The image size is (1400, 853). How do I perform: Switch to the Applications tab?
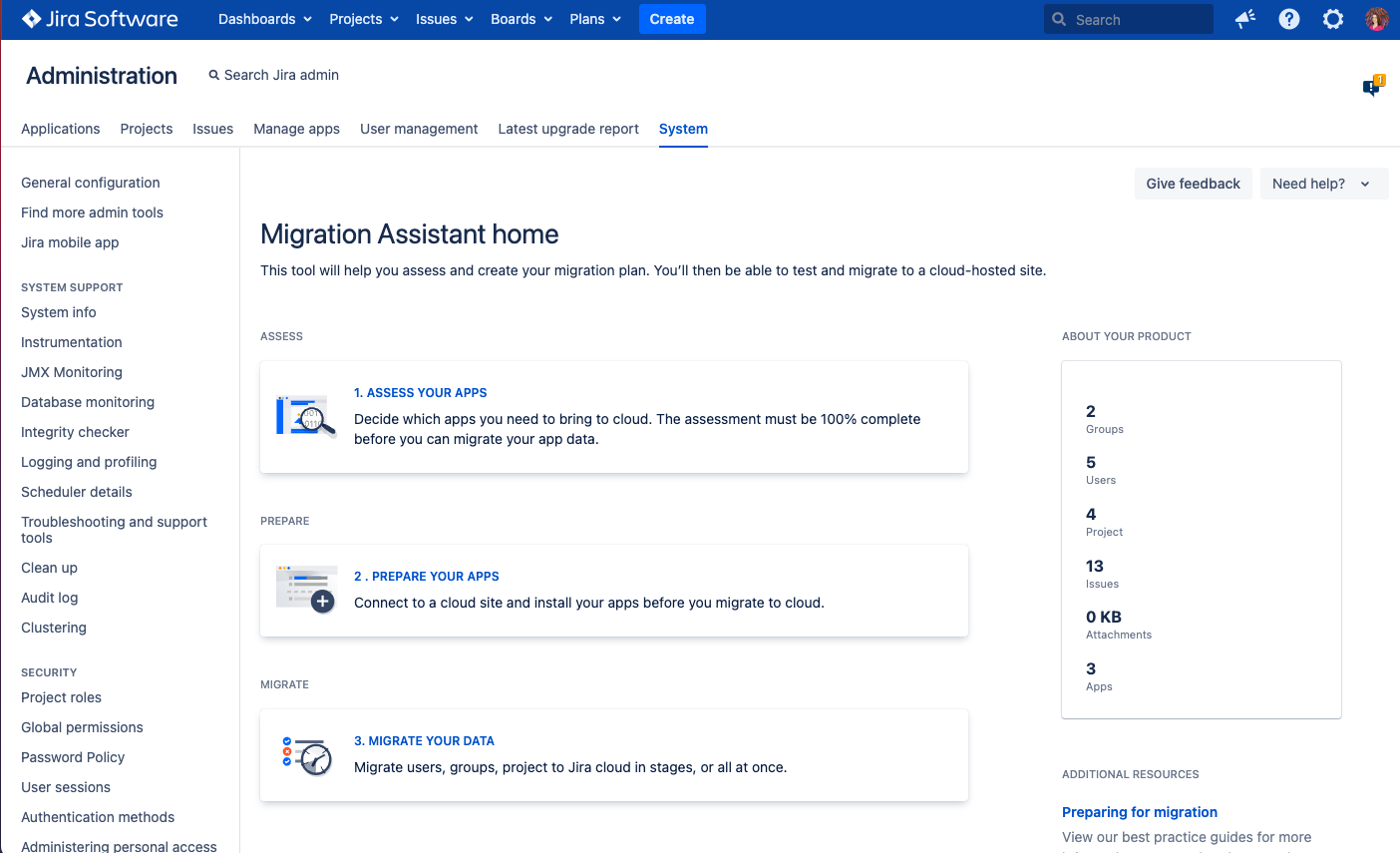(61, 129)
